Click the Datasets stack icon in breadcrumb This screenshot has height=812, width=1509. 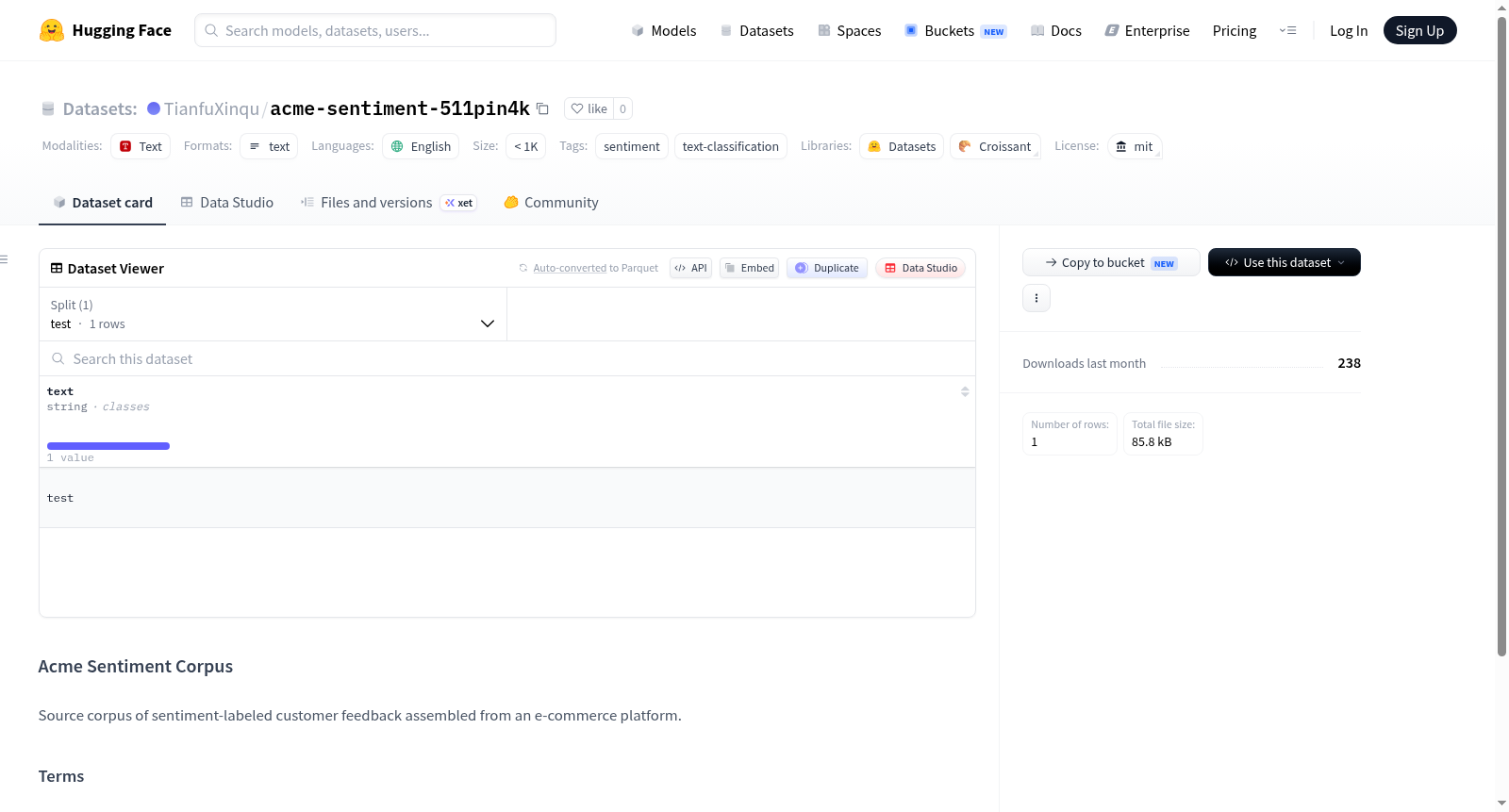click(48, 108)
